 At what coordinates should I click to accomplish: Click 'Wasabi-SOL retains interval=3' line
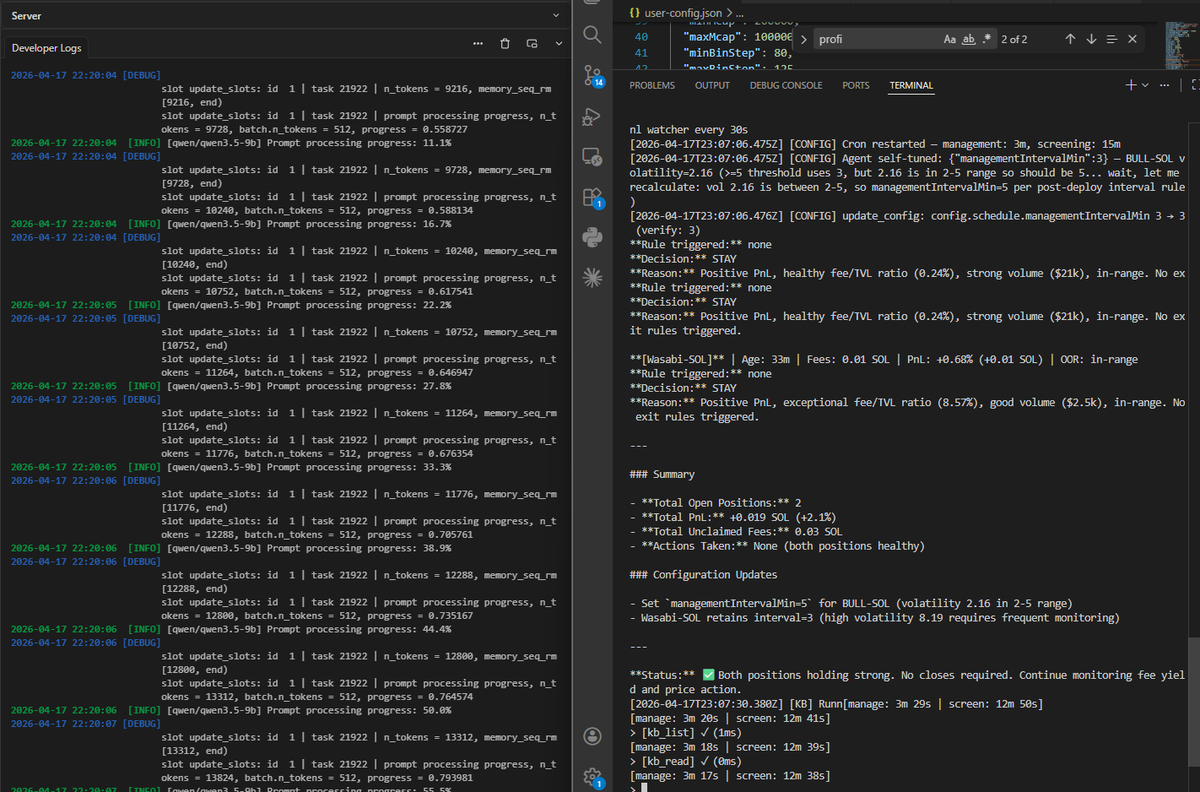tap(874, 618)
